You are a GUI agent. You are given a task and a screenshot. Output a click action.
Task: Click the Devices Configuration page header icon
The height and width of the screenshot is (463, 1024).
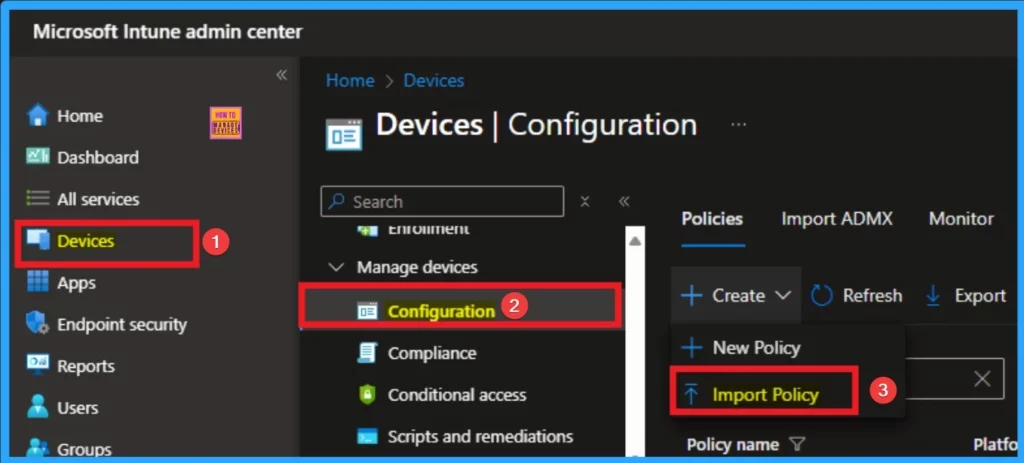[344, 133]
